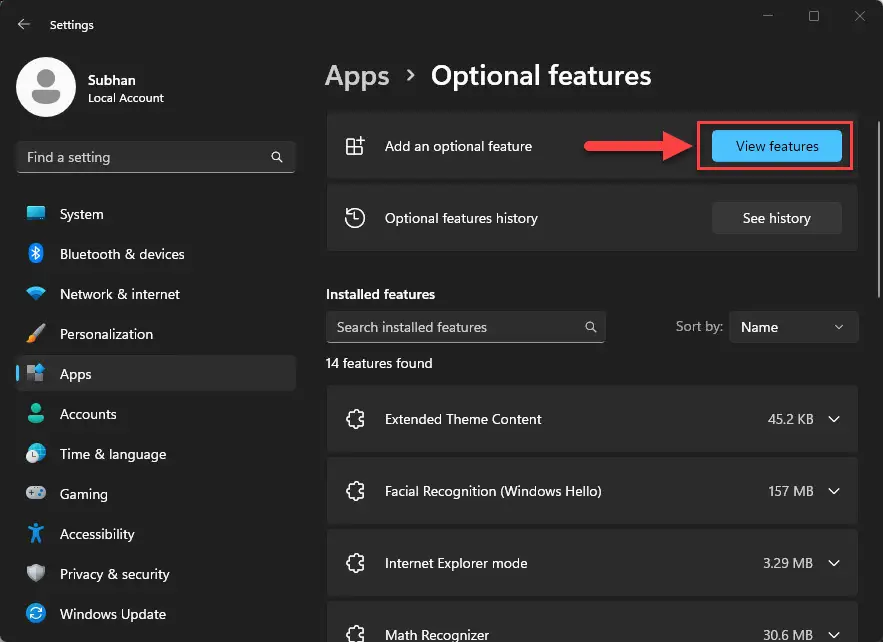Click the vertical scrollbar on the right

[x=879, y=208]
